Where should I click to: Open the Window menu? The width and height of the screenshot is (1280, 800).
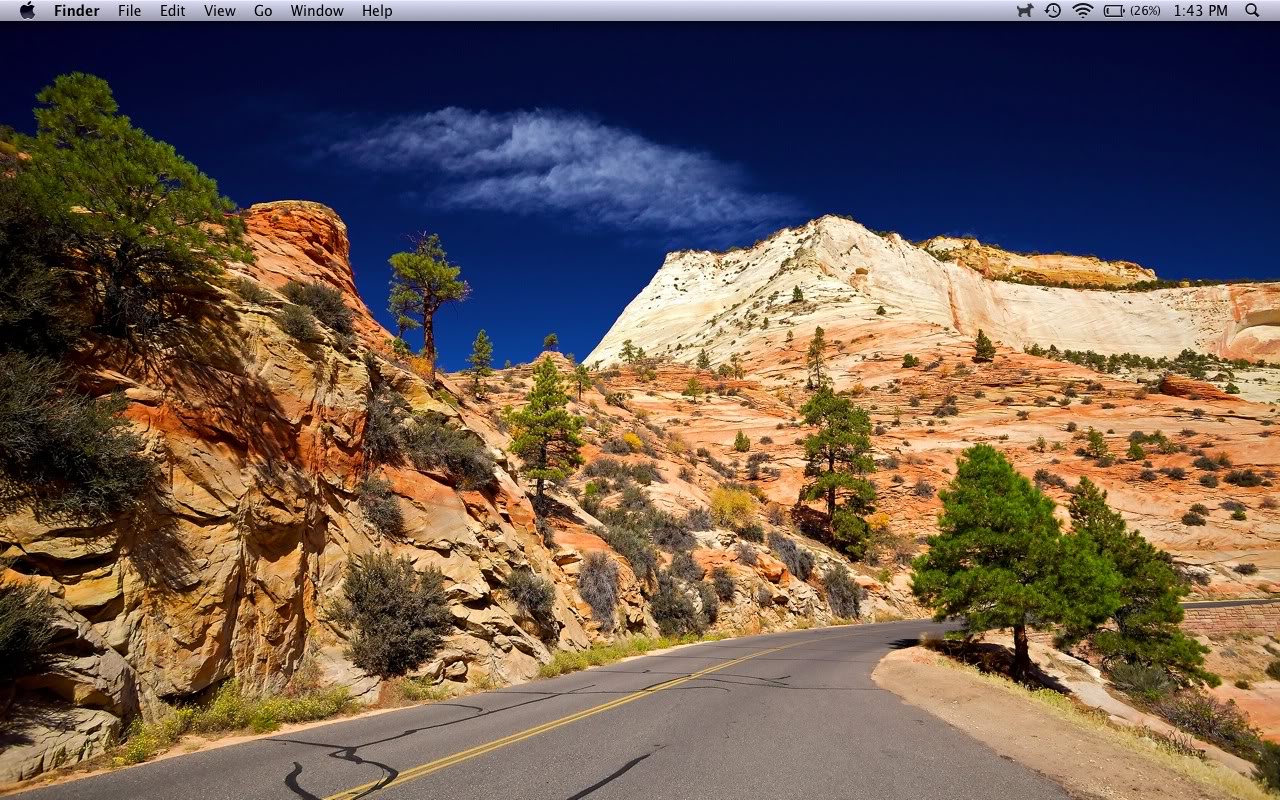(317, 11)
